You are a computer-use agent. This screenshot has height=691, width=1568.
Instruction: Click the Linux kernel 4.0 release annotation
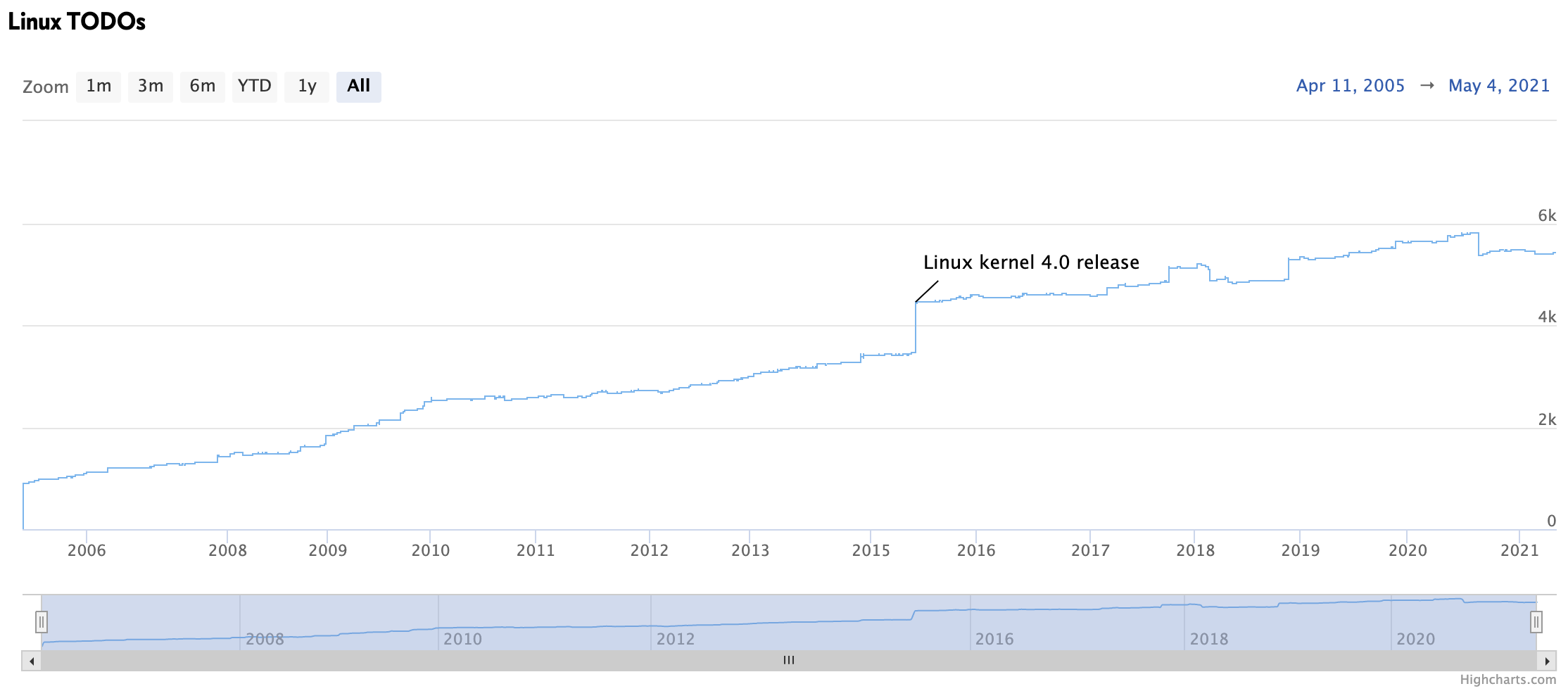click(x=1030, y=262)
